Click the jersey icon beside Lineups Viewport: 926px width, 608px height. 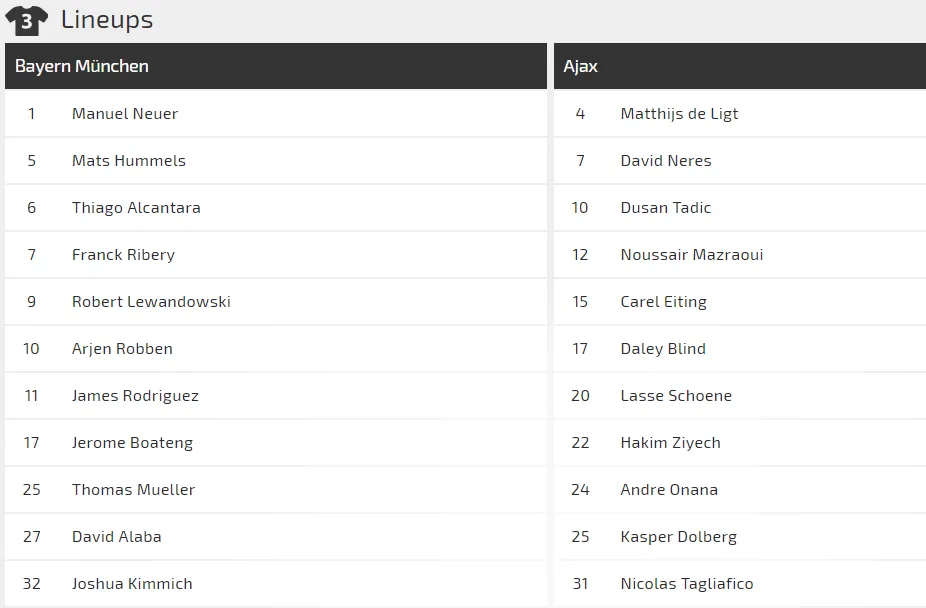tap(27, 20)
